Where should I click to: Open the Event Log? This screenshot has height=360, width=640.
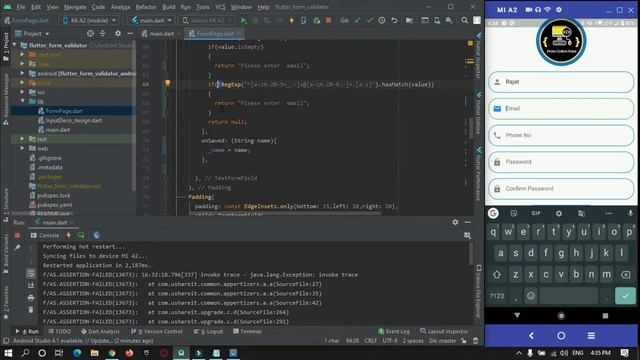click(394, 331)
